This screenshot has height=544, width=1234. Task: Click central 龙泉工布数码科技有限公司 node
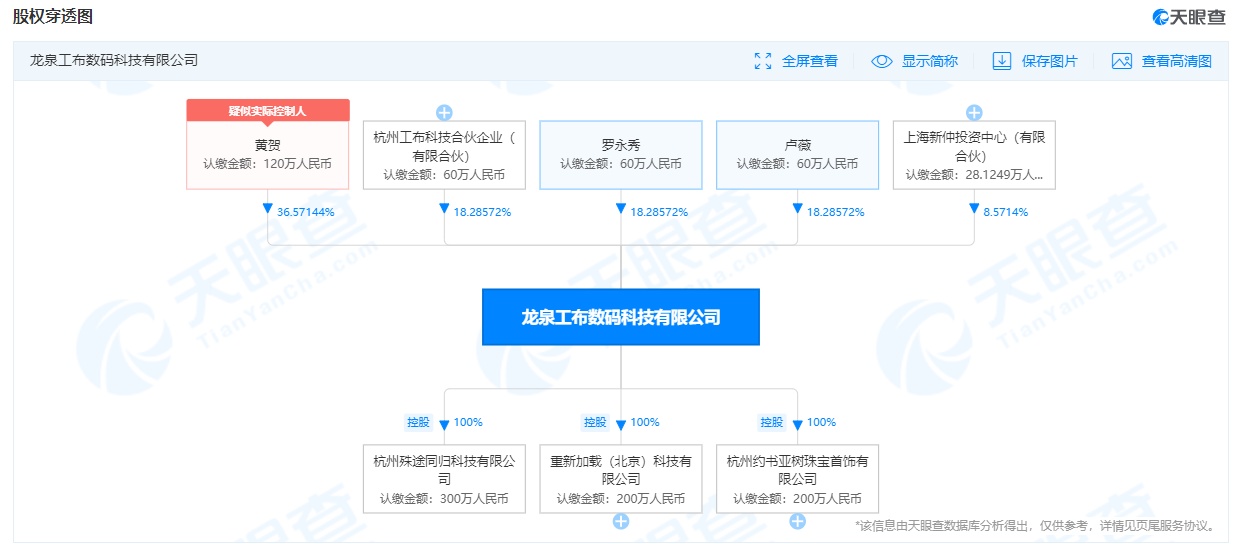point(621,317)
